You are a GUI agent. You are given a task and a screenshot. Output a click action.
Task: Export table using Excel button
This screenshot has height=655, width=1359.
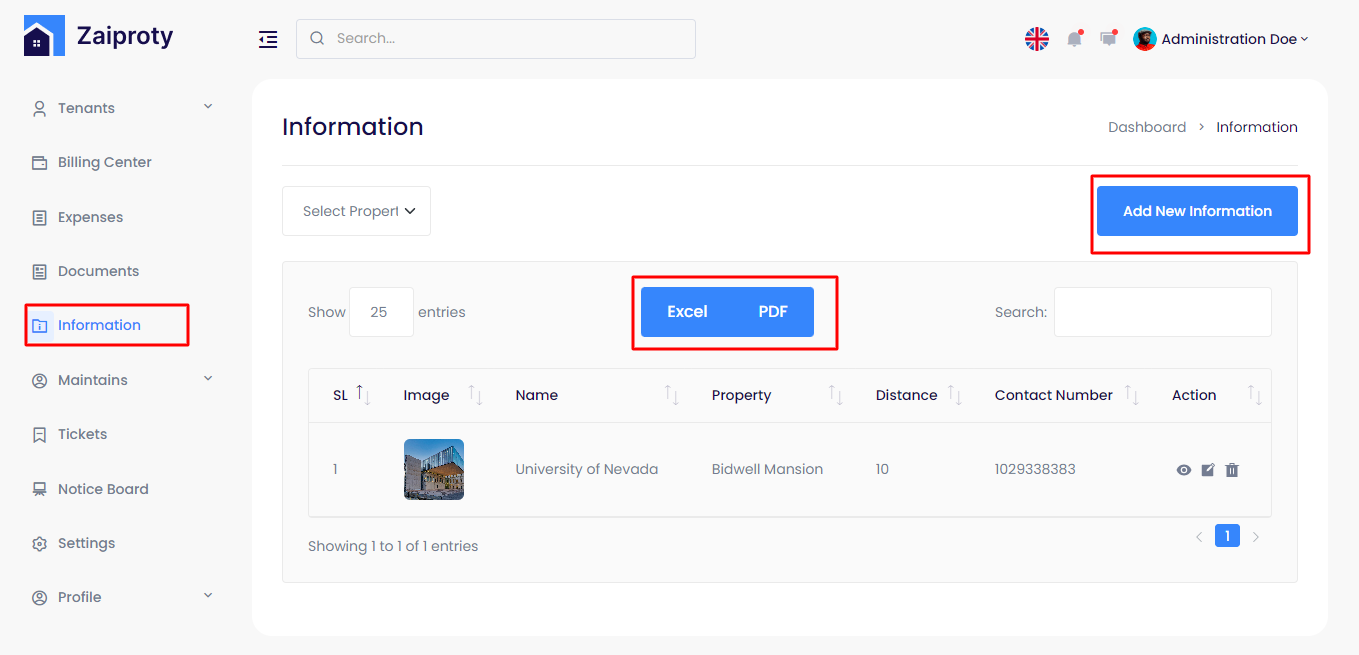tap(687, 312)
